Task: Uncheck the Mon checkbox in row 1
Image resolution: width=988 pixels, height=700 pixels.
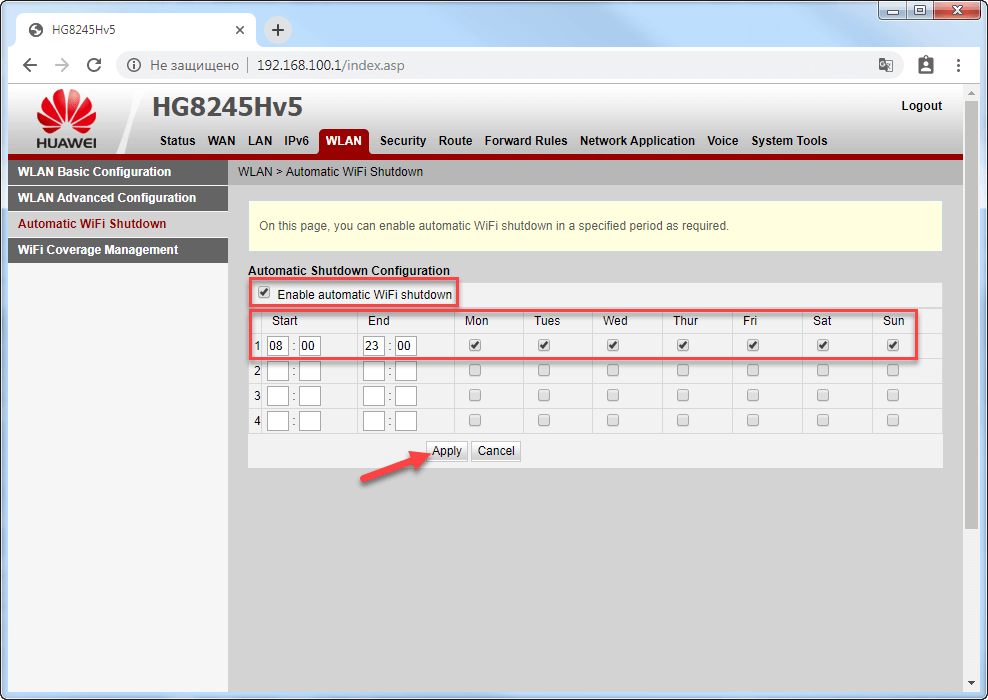Action: point(475,345)
